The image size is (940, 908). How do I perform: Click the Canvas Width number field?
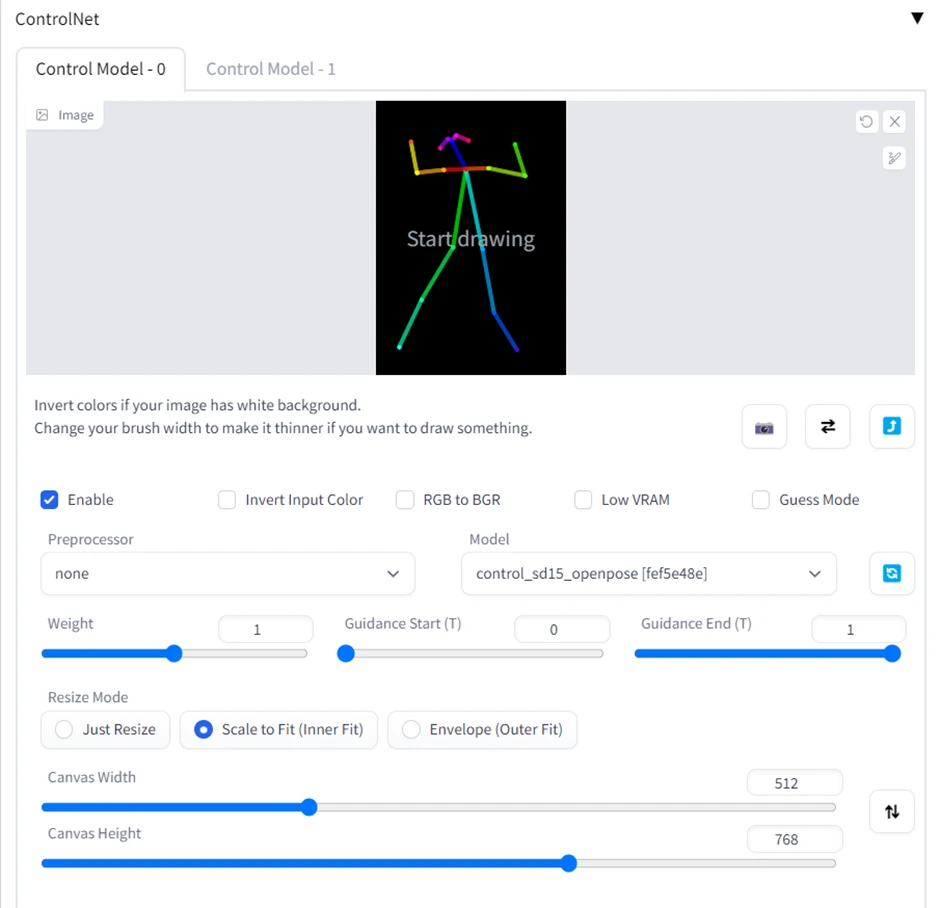[795, 784]
